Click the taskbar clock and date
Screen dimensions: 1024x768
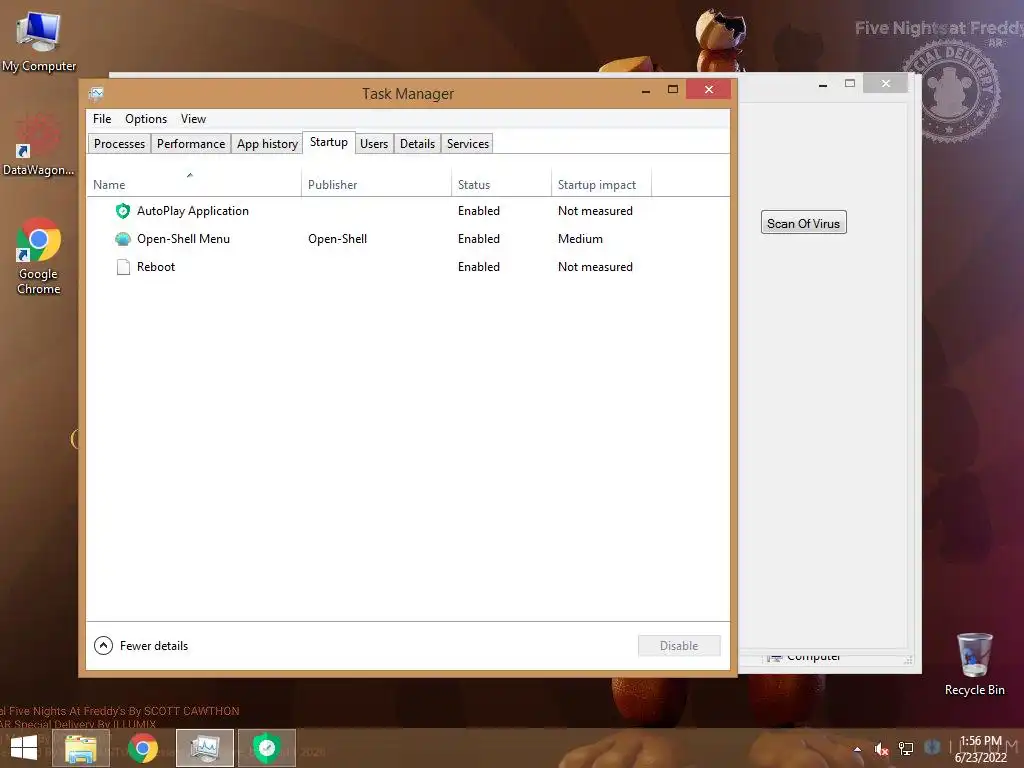pos(981,749)
